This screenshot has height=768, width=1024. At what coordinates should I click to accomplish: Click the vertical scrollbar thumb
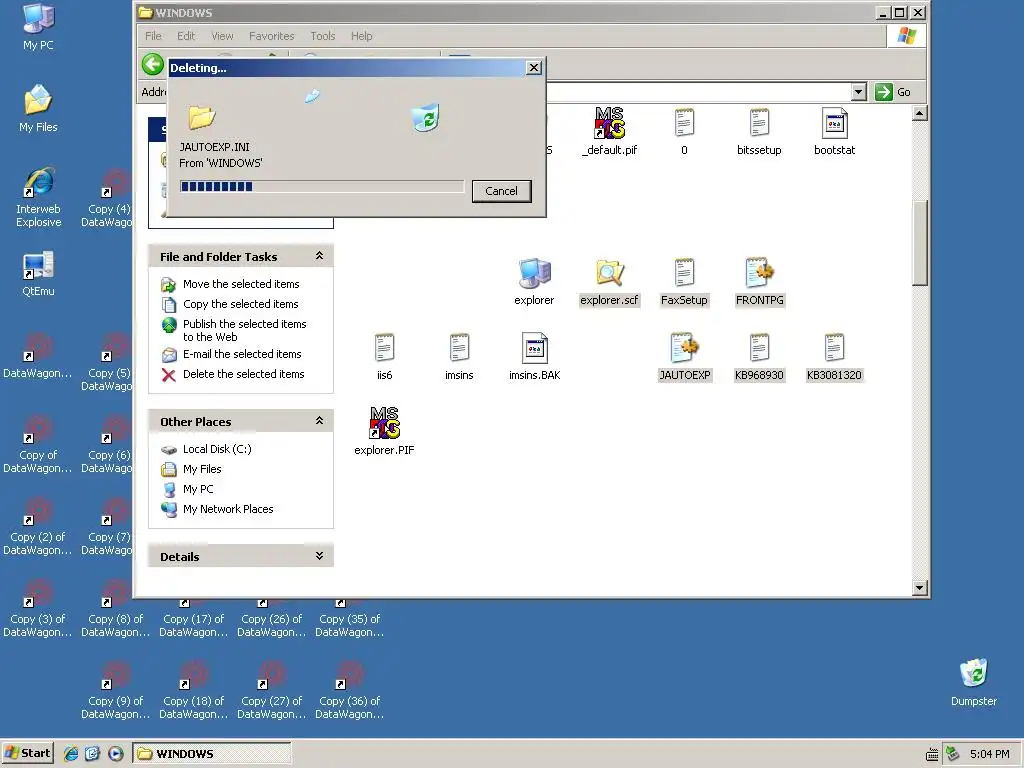(920, 244)
